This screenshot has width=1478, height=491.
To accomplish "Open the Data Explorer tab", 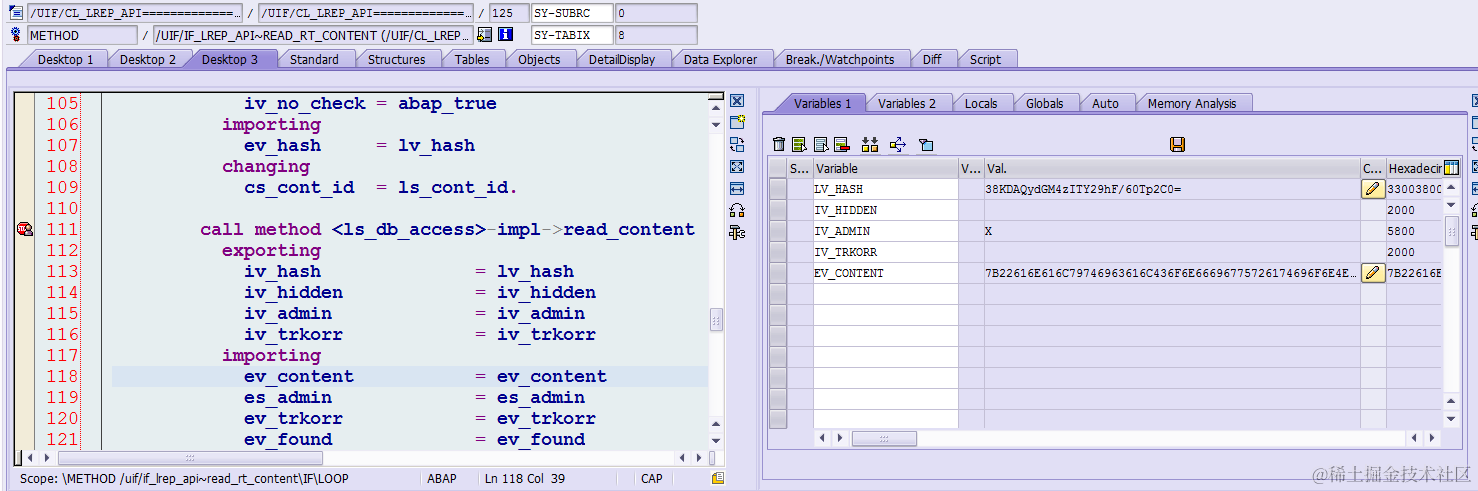I will (x=721, y=59).
